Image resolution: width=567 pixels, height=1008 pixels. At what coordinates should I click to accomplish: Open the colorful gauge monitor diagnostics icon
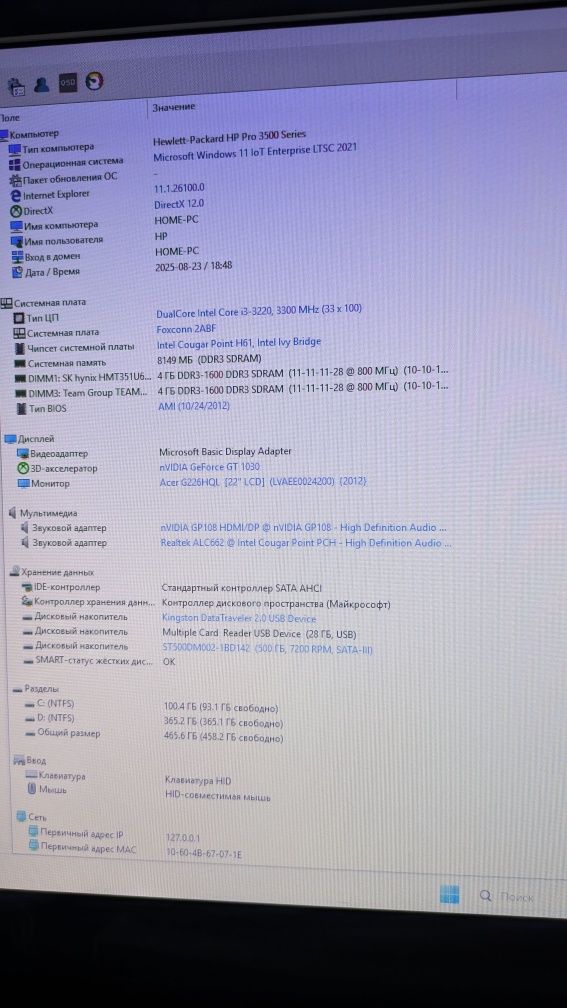click(94, 82)
